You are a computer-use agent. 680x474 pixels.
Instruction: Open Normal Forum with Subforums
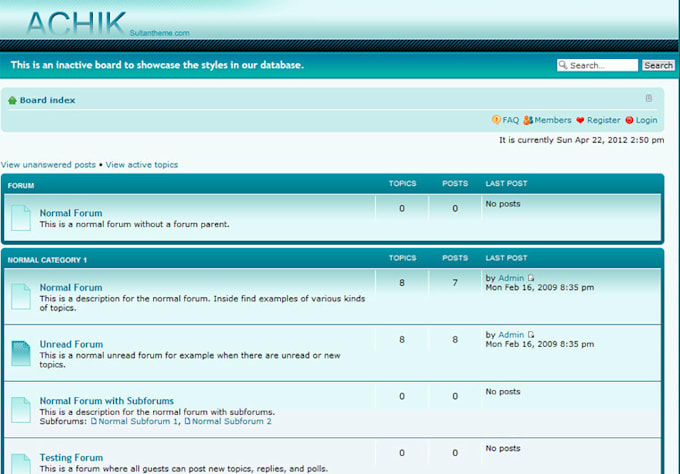point(107,401)
